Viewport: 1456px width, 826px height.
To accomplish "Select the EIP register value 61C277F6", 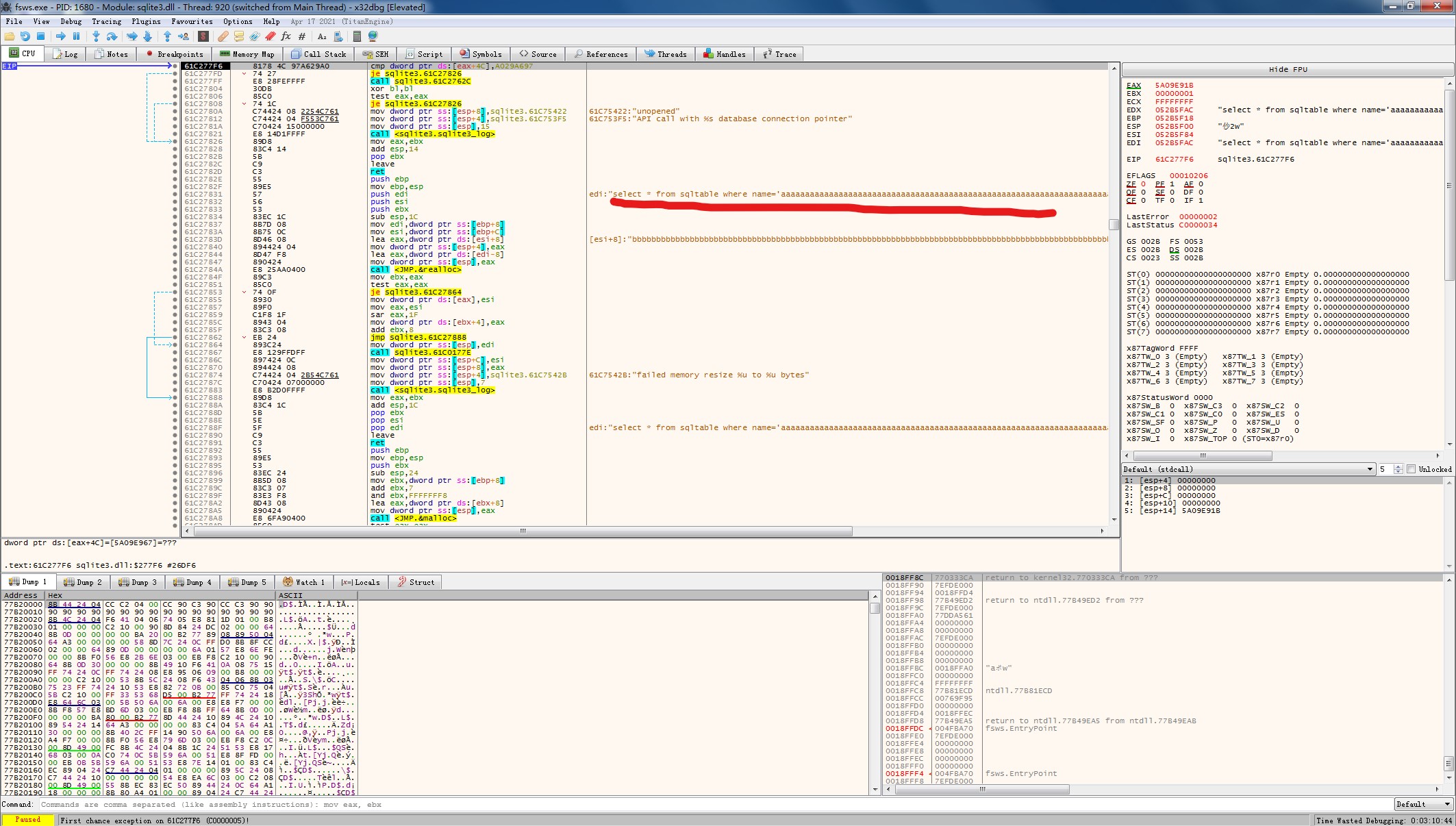I will (1174, 159).
